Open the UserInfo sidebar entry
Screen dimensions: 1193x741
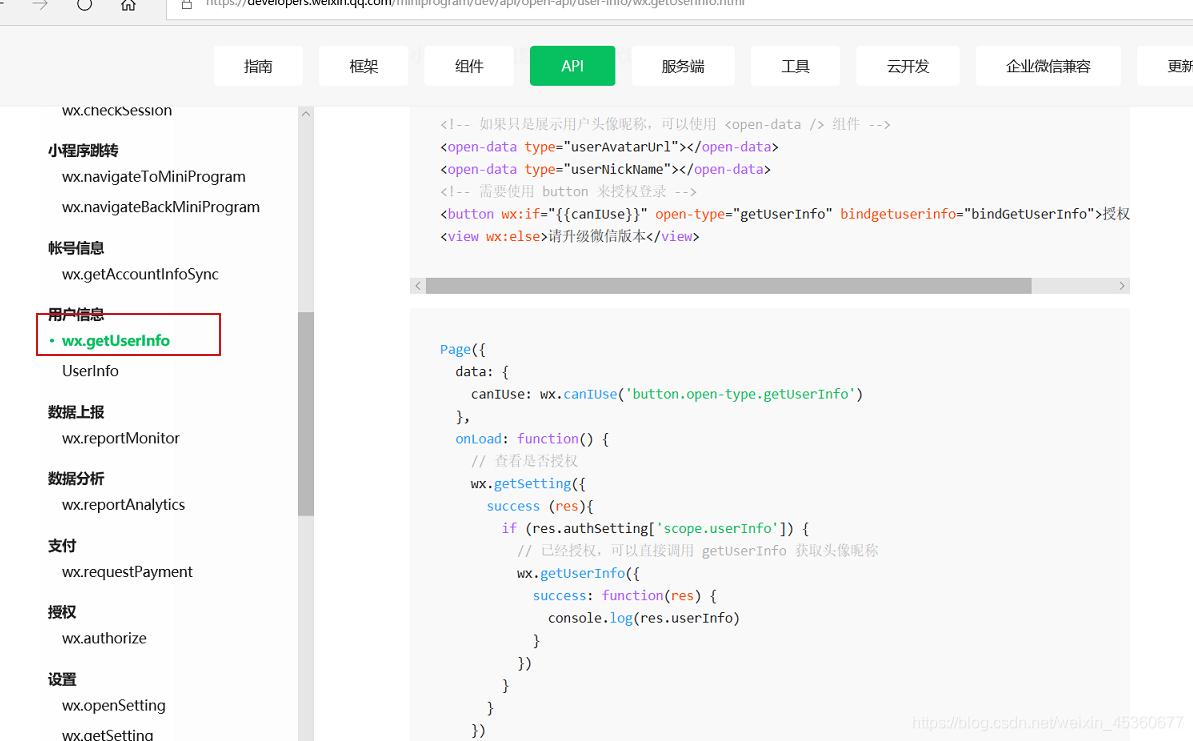click(90, 370)
